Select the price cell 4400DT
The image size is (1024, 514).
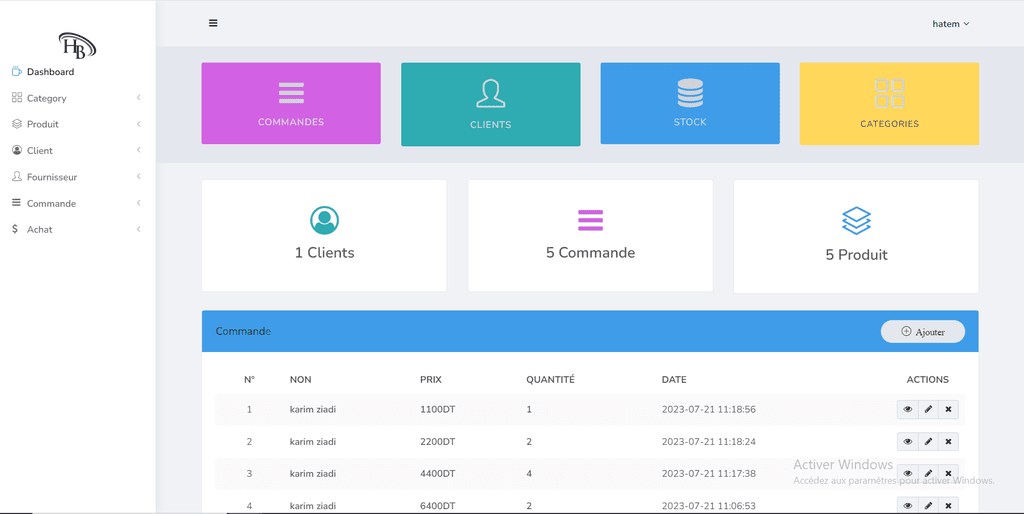click(438, 474)
